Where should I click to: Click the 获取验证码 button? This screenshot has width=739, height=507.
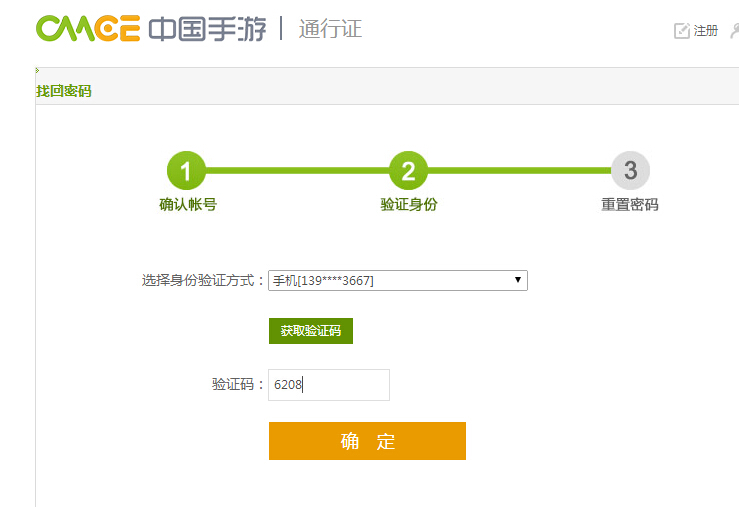point(311,331)
